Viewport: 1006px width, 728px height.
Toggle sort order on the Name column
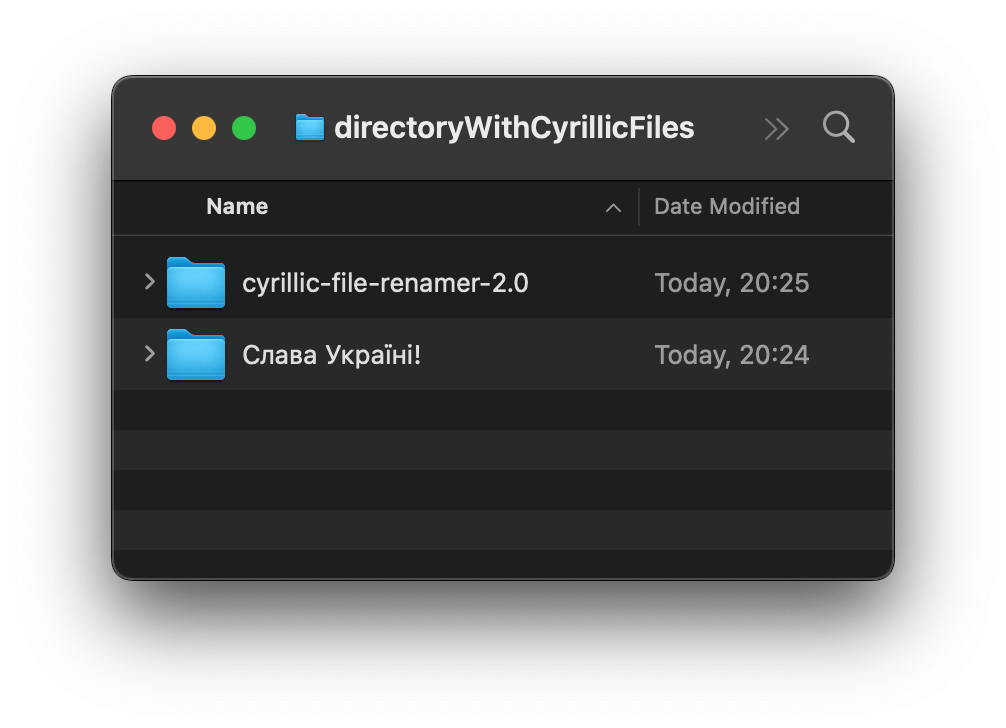click(x=237, y=207)
